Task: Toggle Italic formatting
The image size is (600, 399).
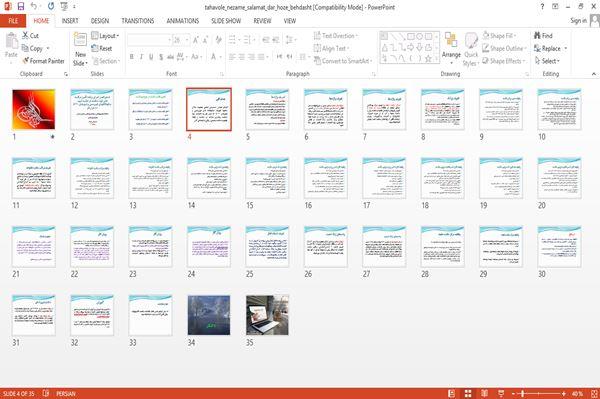Action: [x=141, y=57]
